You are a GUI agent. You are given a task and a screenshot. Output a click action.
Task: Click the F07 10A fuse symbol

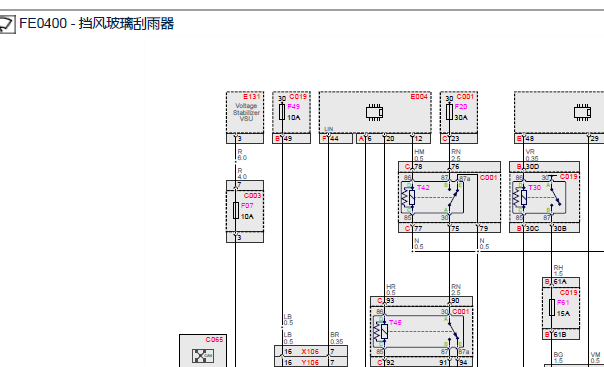tap(236, 211)
